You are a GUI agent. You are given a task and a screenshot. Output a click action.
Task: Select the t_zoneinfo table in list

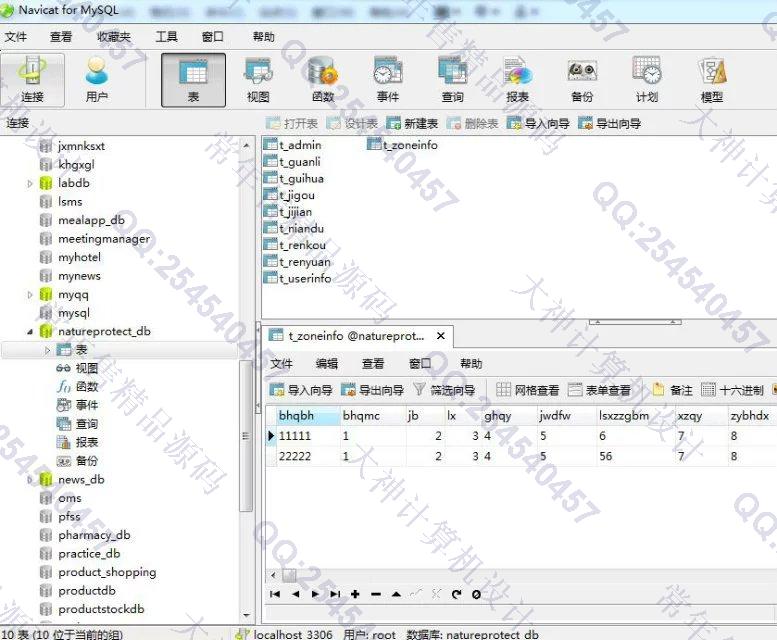[x=402, y=145]
